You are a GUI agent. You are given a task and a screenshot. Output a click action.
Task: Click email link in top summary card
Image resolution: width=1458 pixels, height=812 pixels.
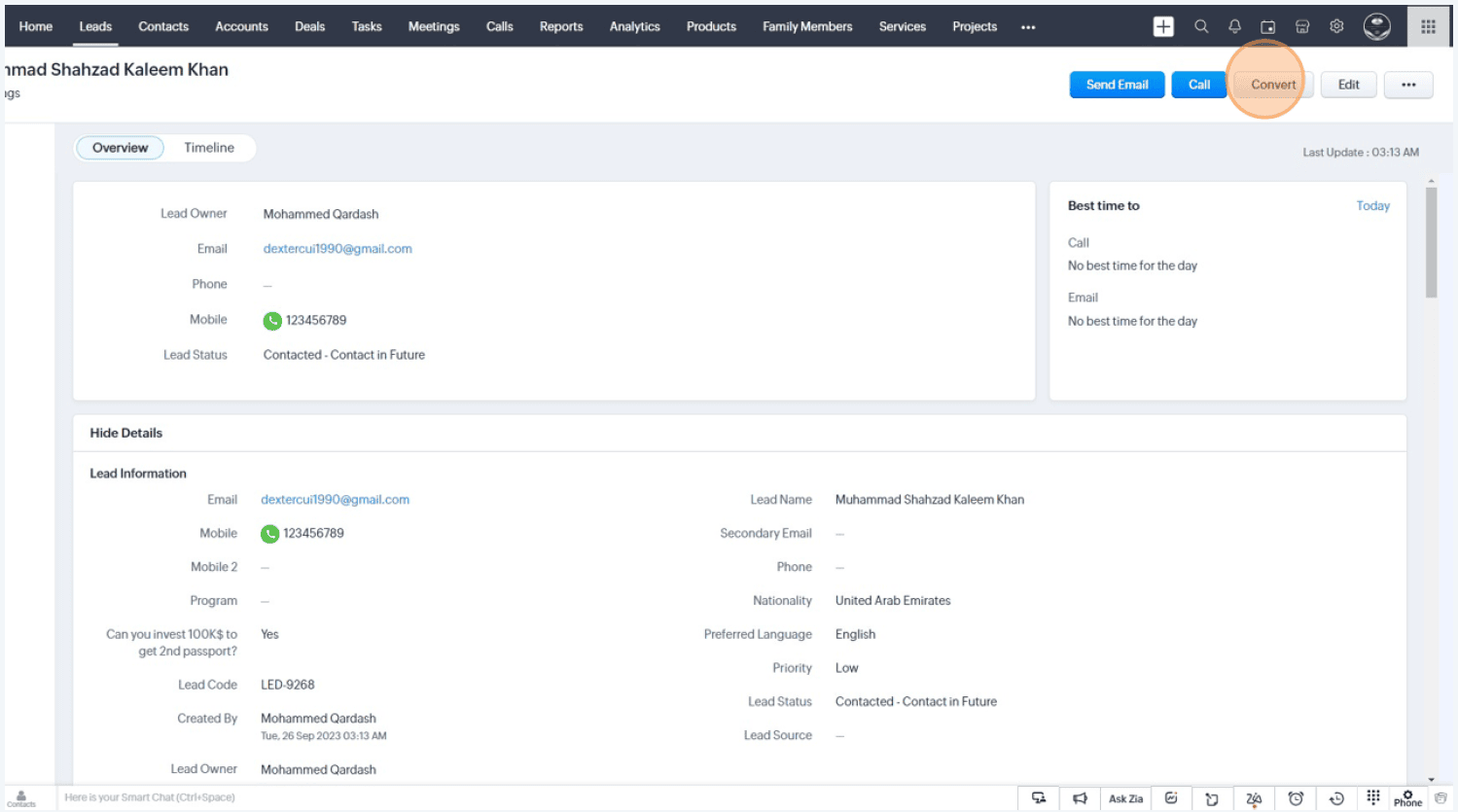pos(338,249)
